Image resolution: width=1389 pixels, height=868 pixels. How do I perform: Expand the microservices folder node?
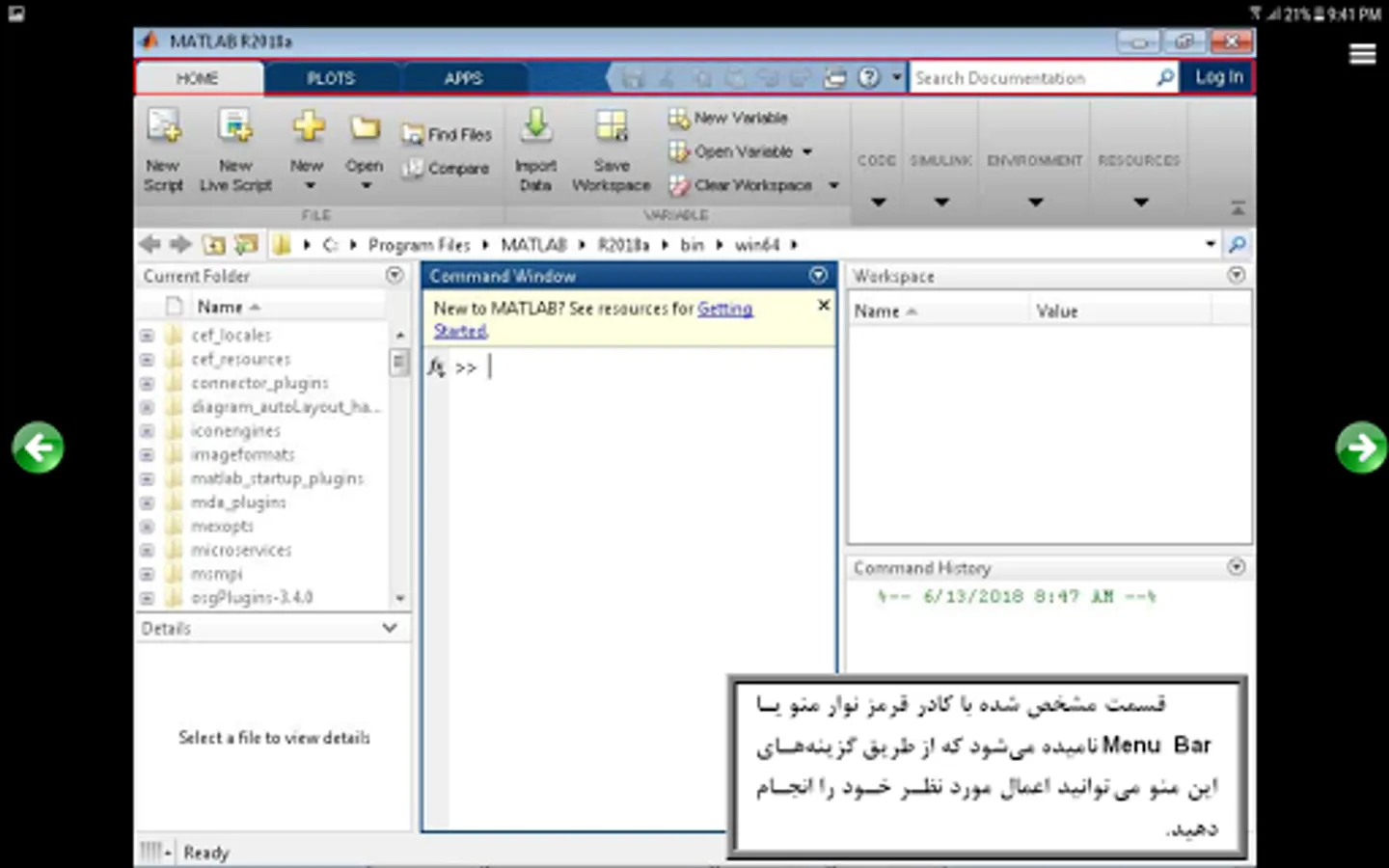click(147, 551)
